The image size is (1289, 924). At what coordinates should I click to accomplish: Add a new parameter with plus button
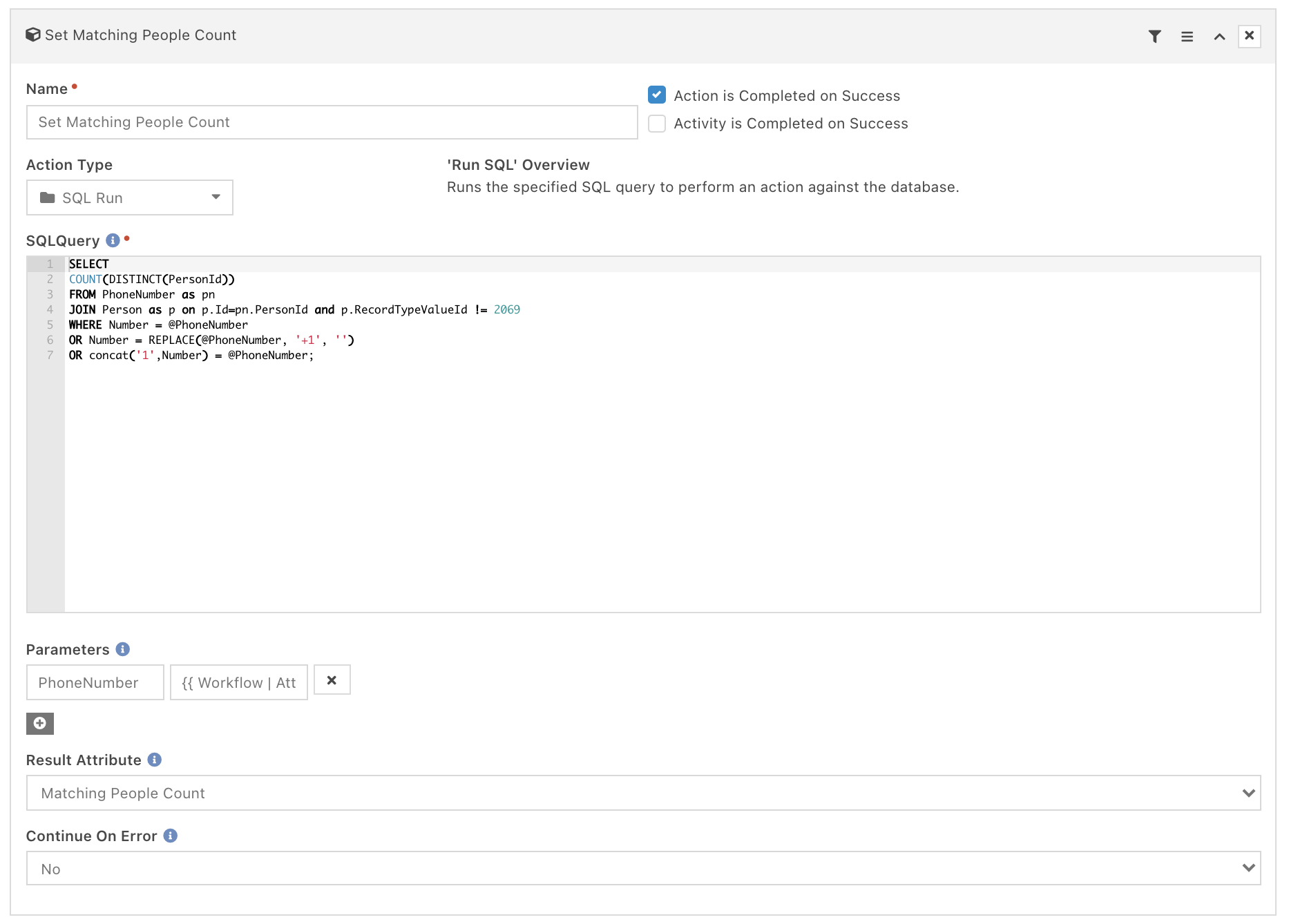click(40, 723)
